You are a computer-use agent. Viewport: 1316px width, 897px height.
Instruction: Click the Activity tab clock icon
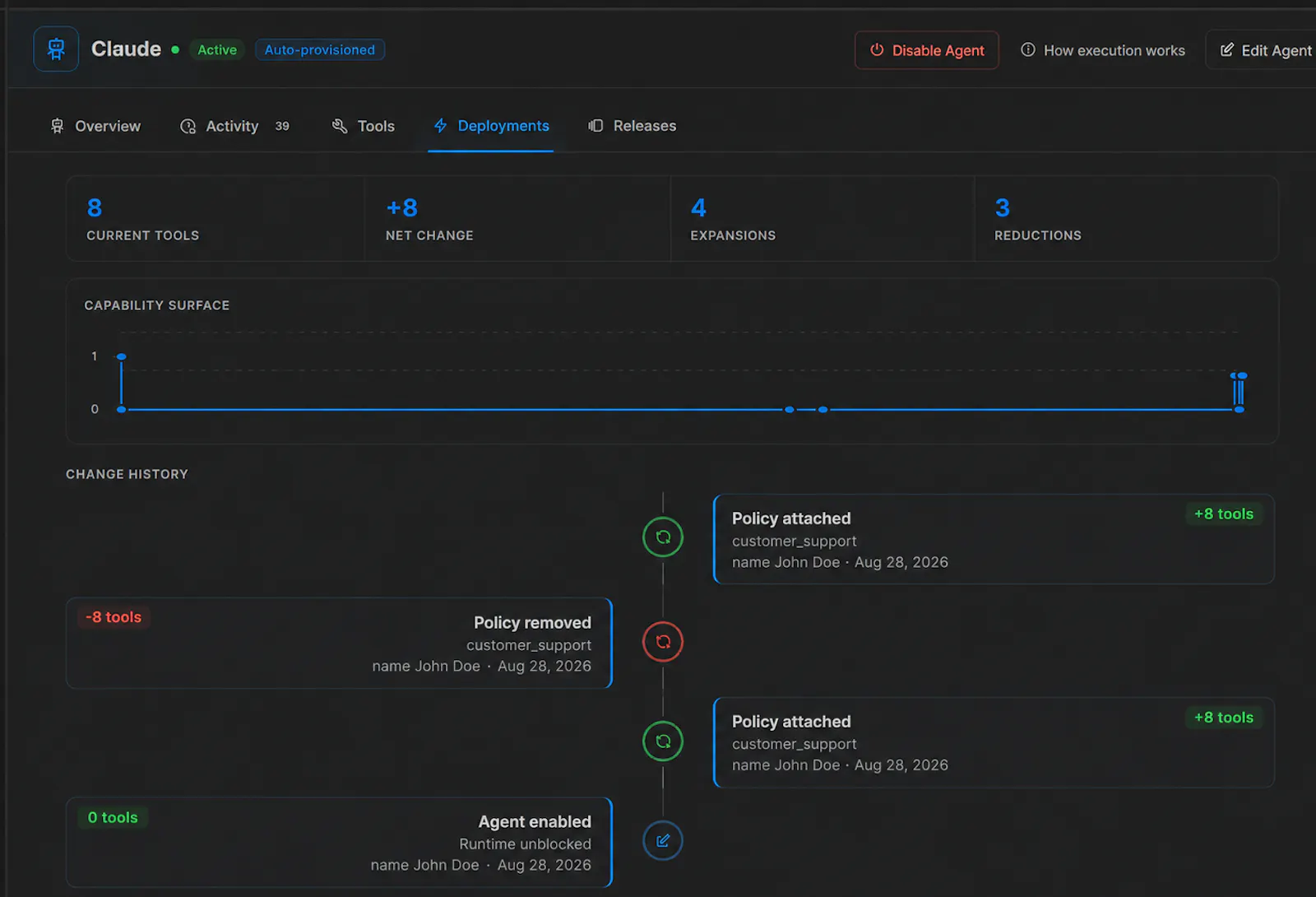[188, 126]
